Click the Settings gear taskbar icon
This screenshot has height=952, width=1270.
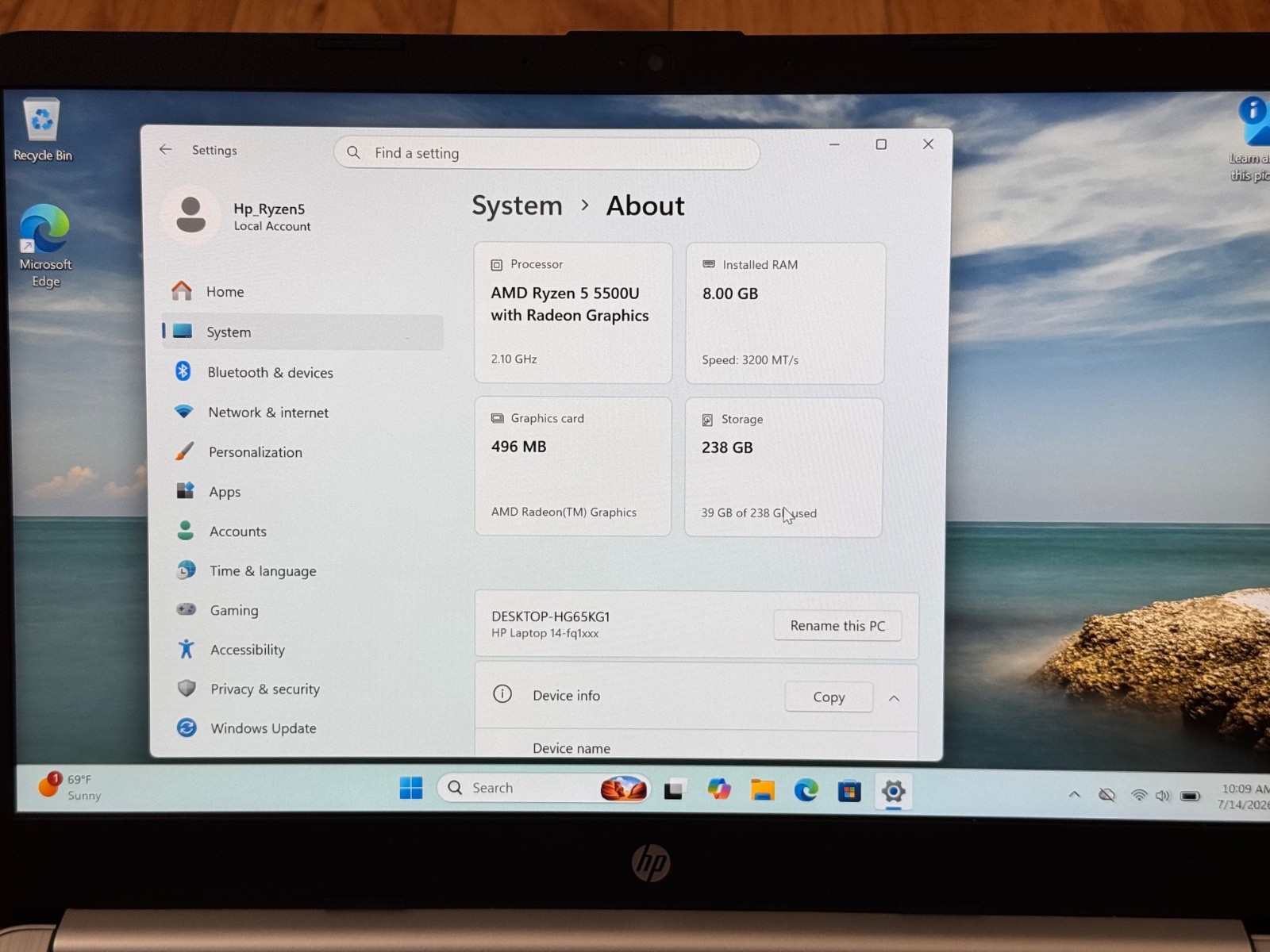click(893, 791)
